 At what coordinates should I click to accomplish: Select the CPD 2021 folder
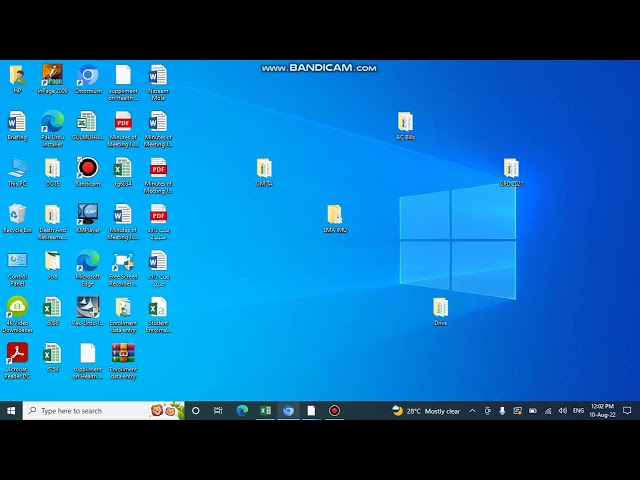point(511,172)
